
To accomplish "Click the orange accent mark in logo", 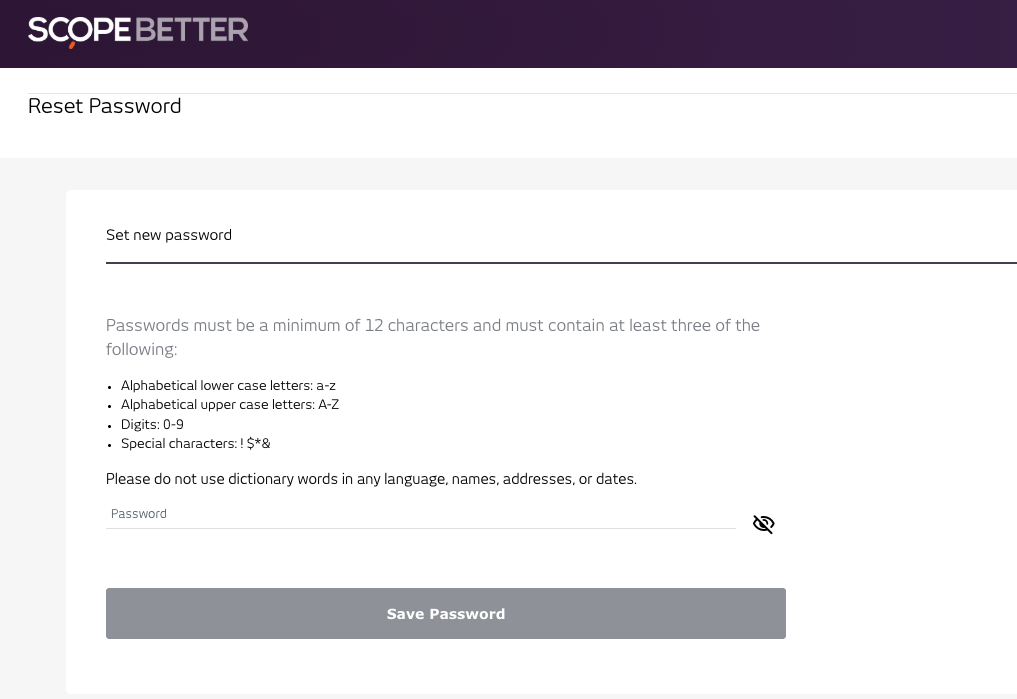I will [x=73, y=44].
